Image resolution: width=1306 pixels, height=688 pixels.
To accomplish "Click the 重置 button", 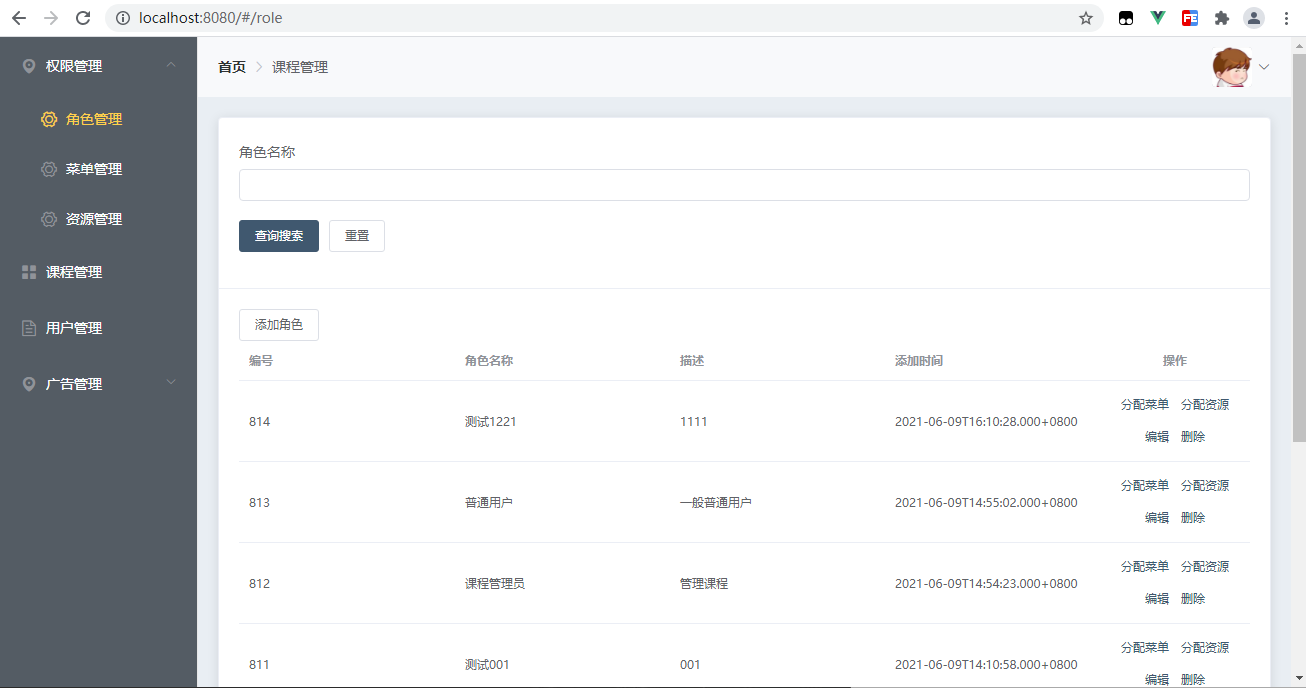I will coord(357,236).
